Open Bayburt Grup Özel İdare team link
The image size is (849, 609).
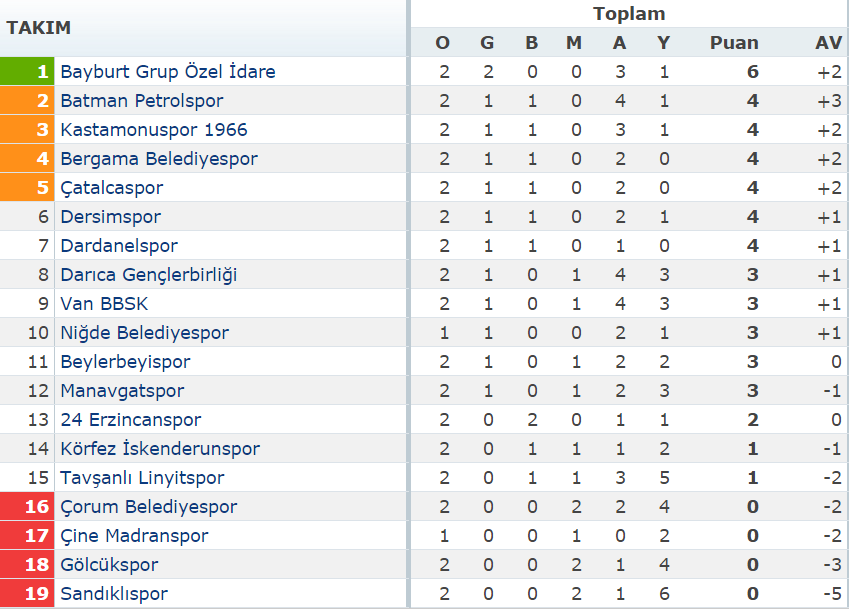tap(168, 71)
